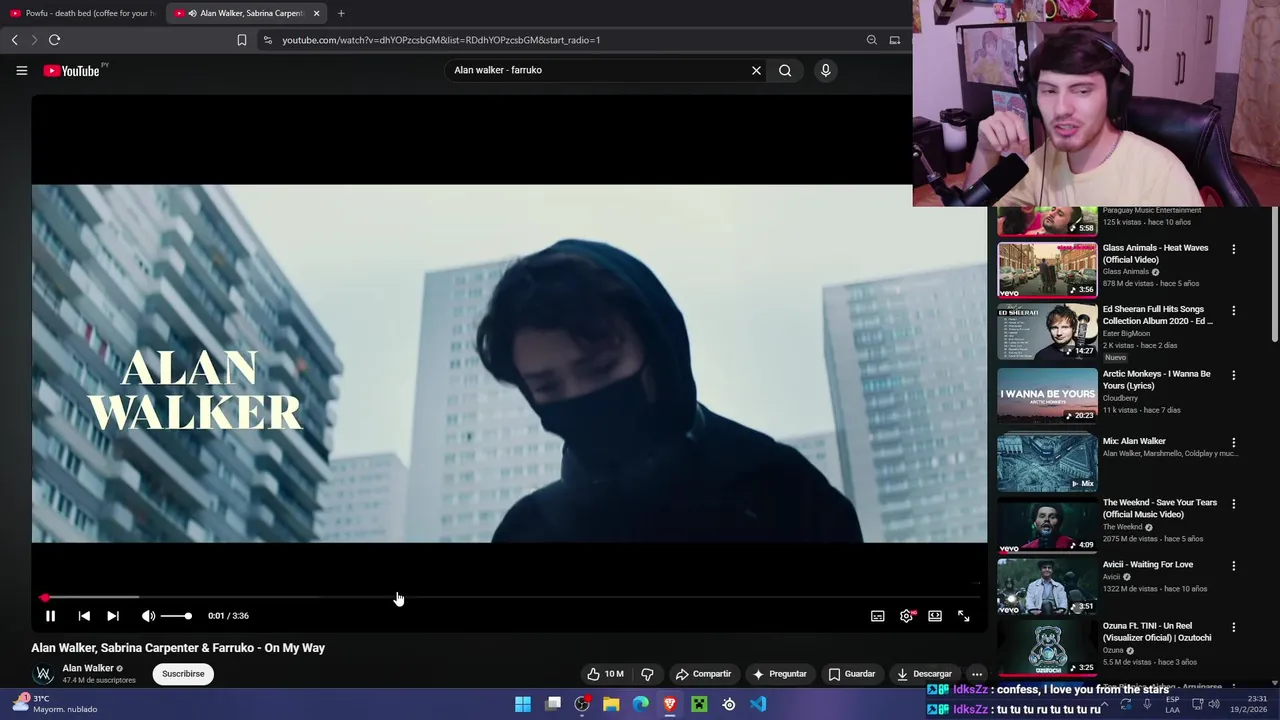
Task: Start voice search with the microphone
Action: click(825, 70)
